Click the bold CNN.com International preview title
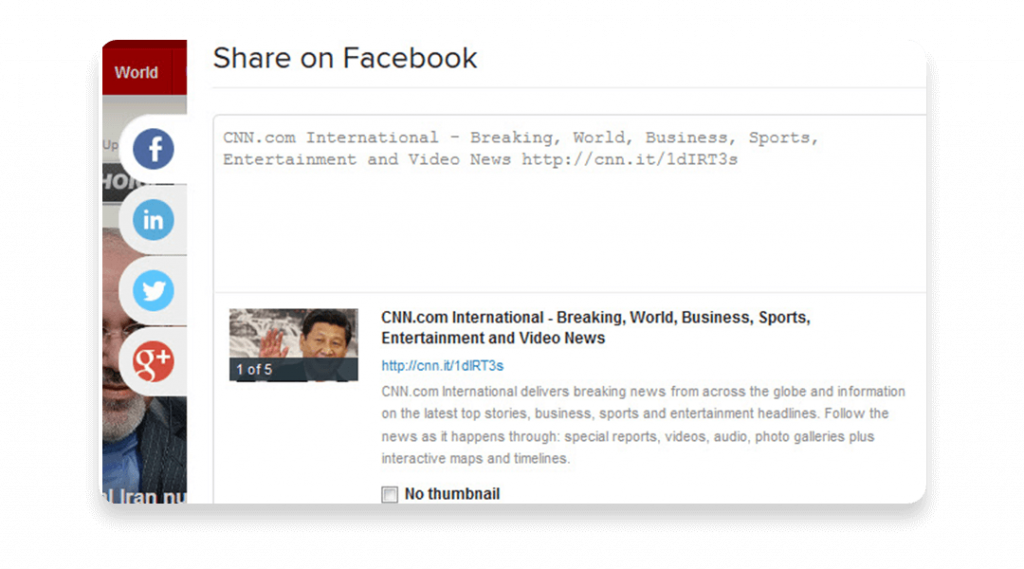1024x569 pixels. pyautogui.click(x=595, y=327)
